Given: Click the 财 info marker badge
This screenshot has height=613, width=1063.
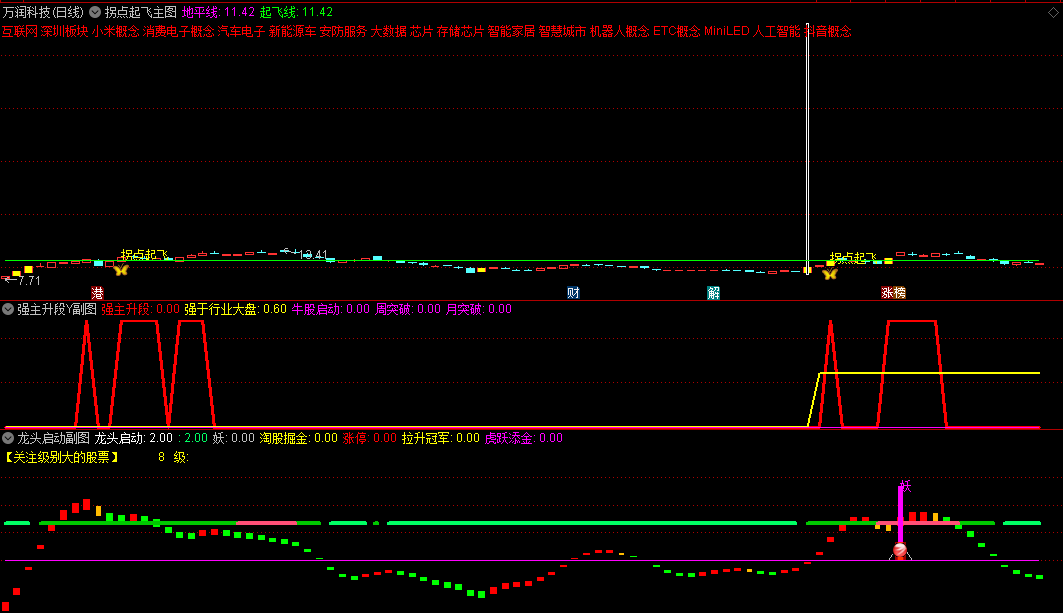Looking at the screenshot, I should pyautogui.click(x=573, y=293).
